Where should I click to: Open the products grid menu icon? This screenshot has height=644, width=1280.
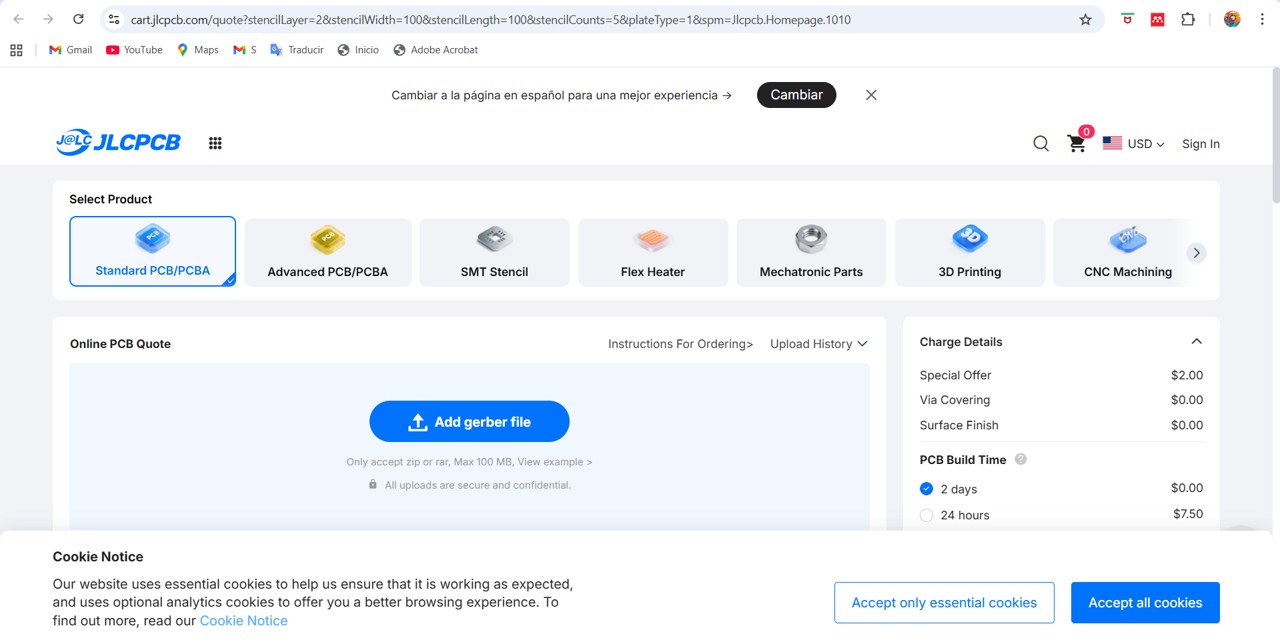(215, 143)
